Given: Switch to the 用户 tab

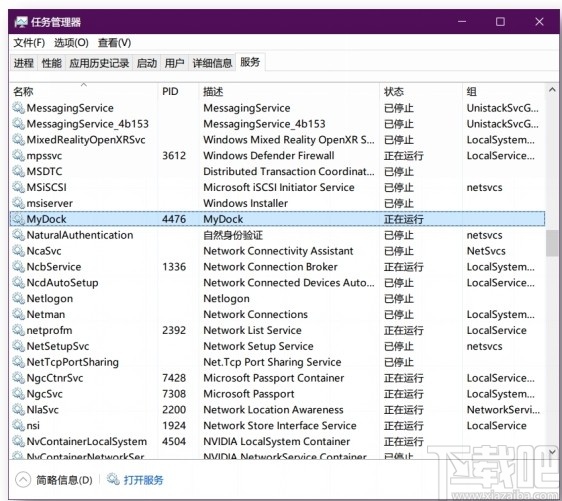Looking at the screenshot, I should 175,63.
